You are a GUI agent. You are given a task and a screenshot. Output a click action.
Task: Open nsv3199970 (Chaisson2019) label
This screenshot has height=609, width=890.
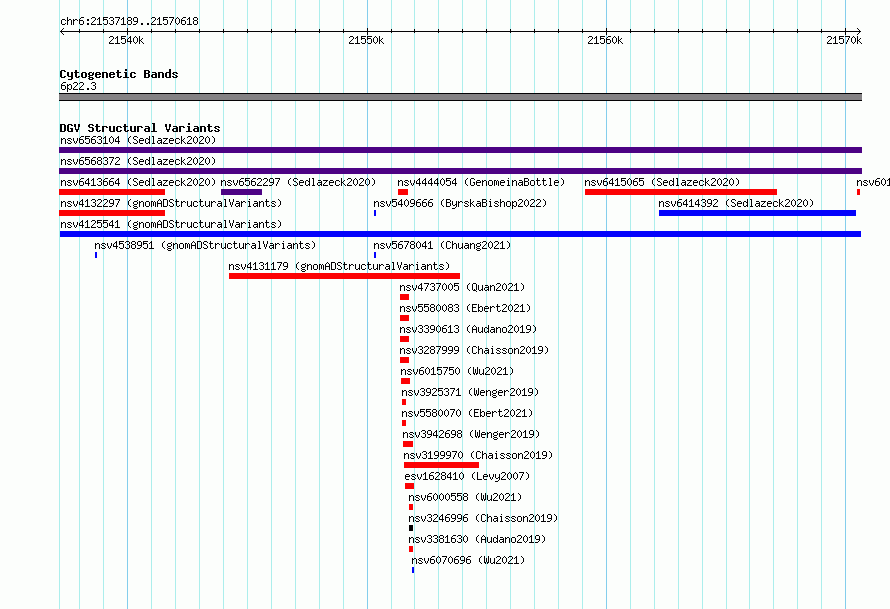pos(478,455)
